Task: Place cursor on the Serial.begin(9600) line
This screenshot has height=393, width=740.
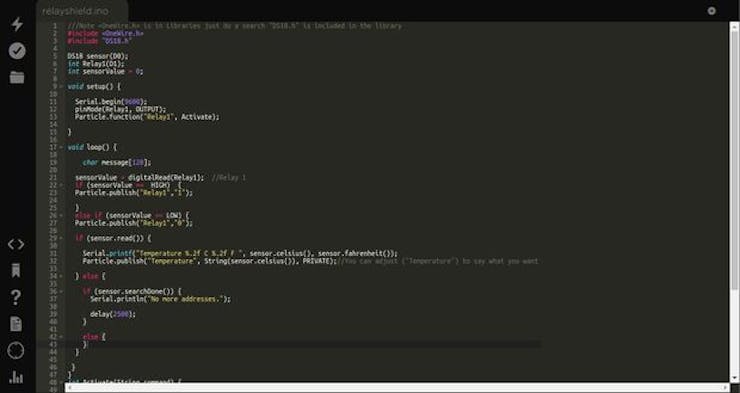Action: click(111, 102)
